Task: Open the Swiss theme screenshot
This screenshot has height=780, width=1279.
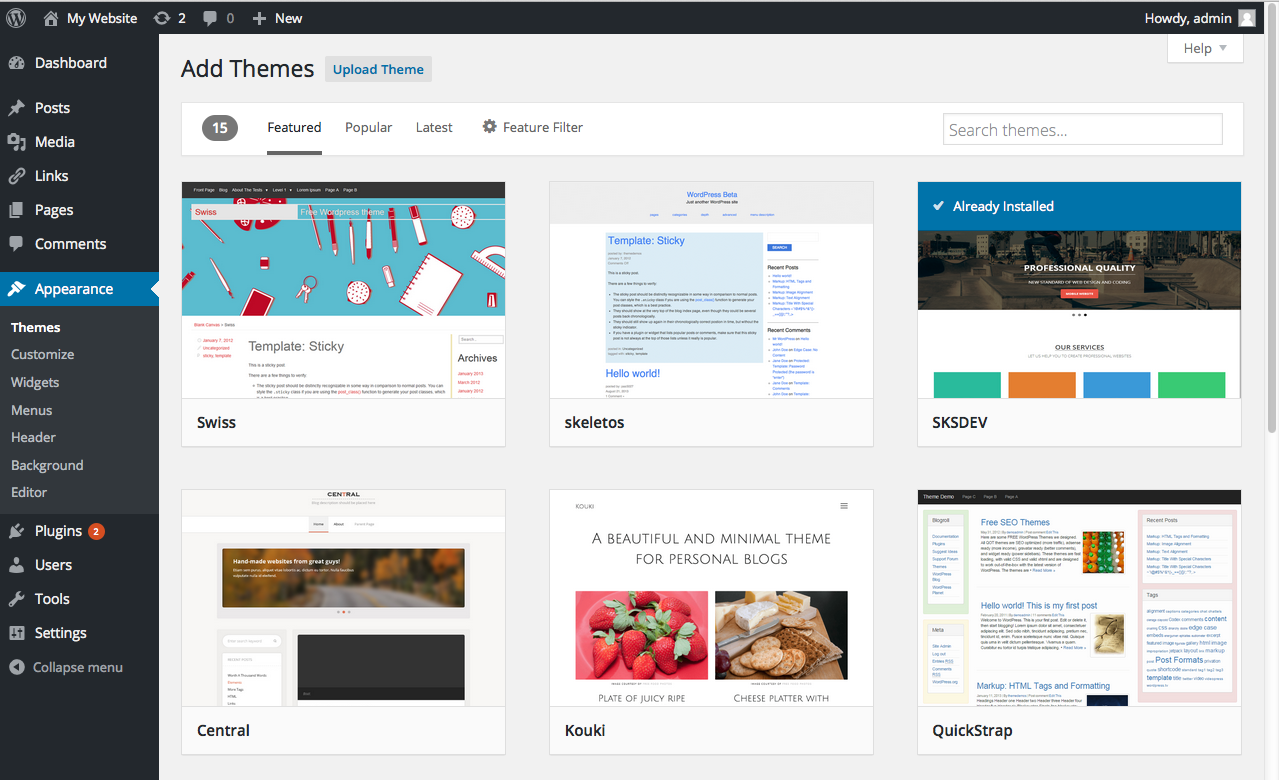Action: [x=343, y=290]
